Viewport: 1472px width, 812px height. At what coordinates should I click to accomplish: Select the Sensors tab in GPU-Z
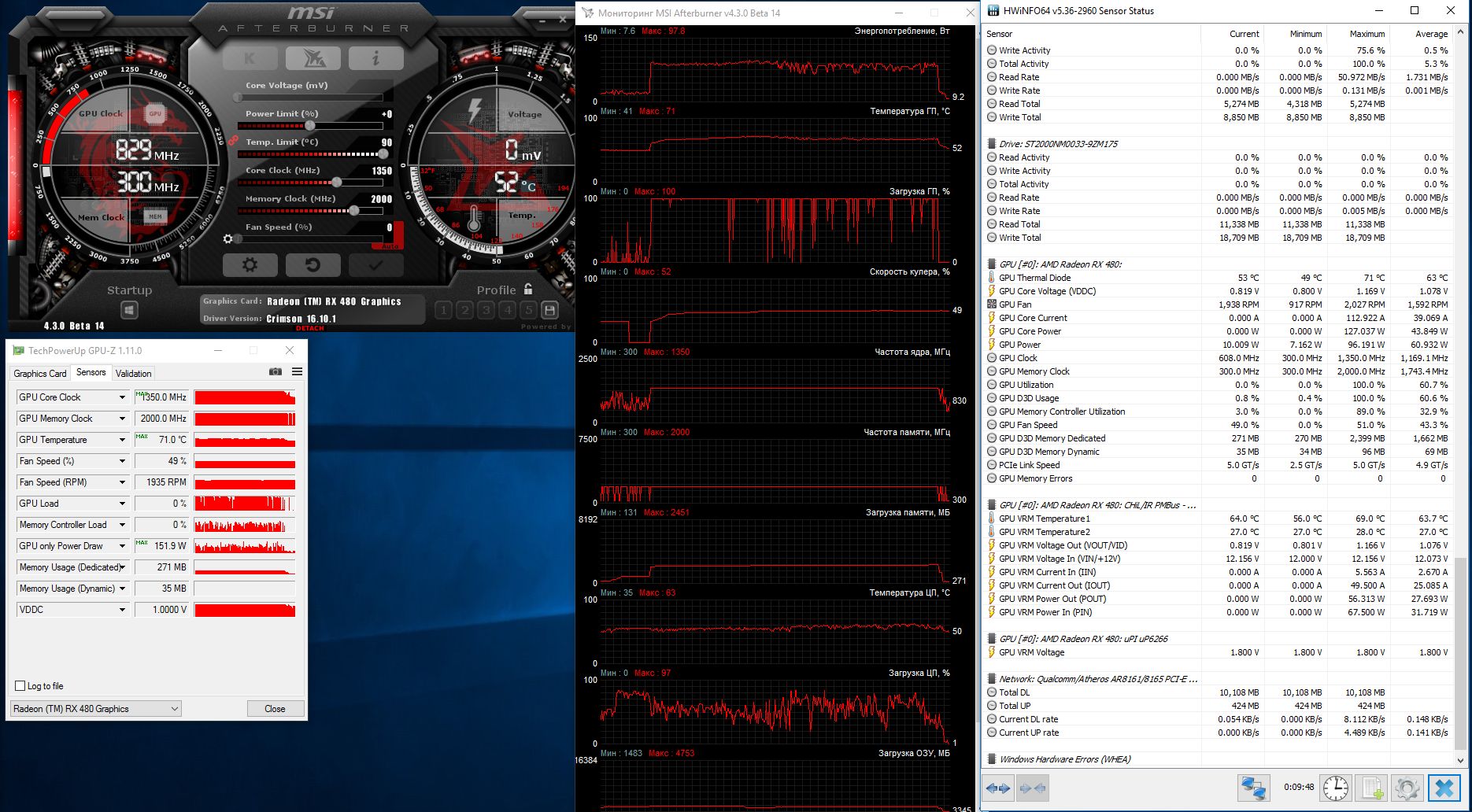pos(91,372)
